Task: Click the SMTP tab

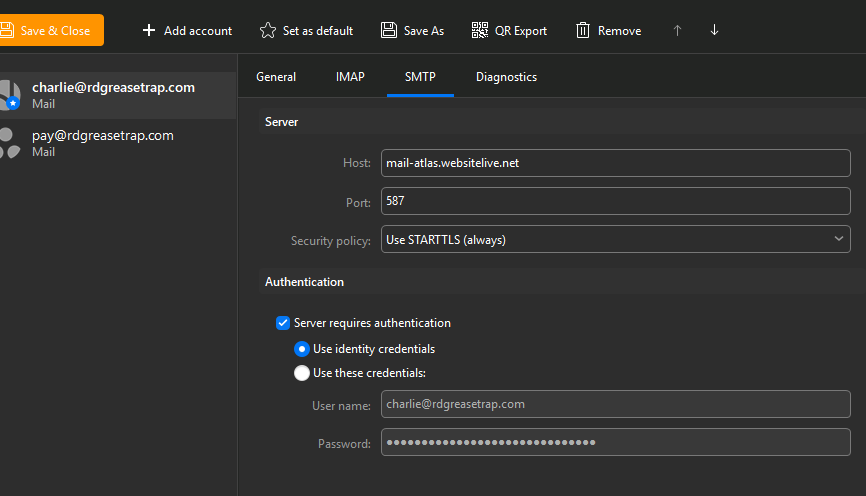Action: [x=420, y=77]
